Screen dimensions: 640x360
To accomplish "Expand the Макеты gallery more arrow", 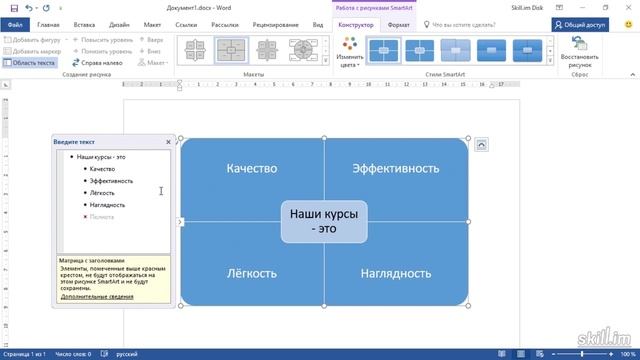I will (x=325, y=61).
